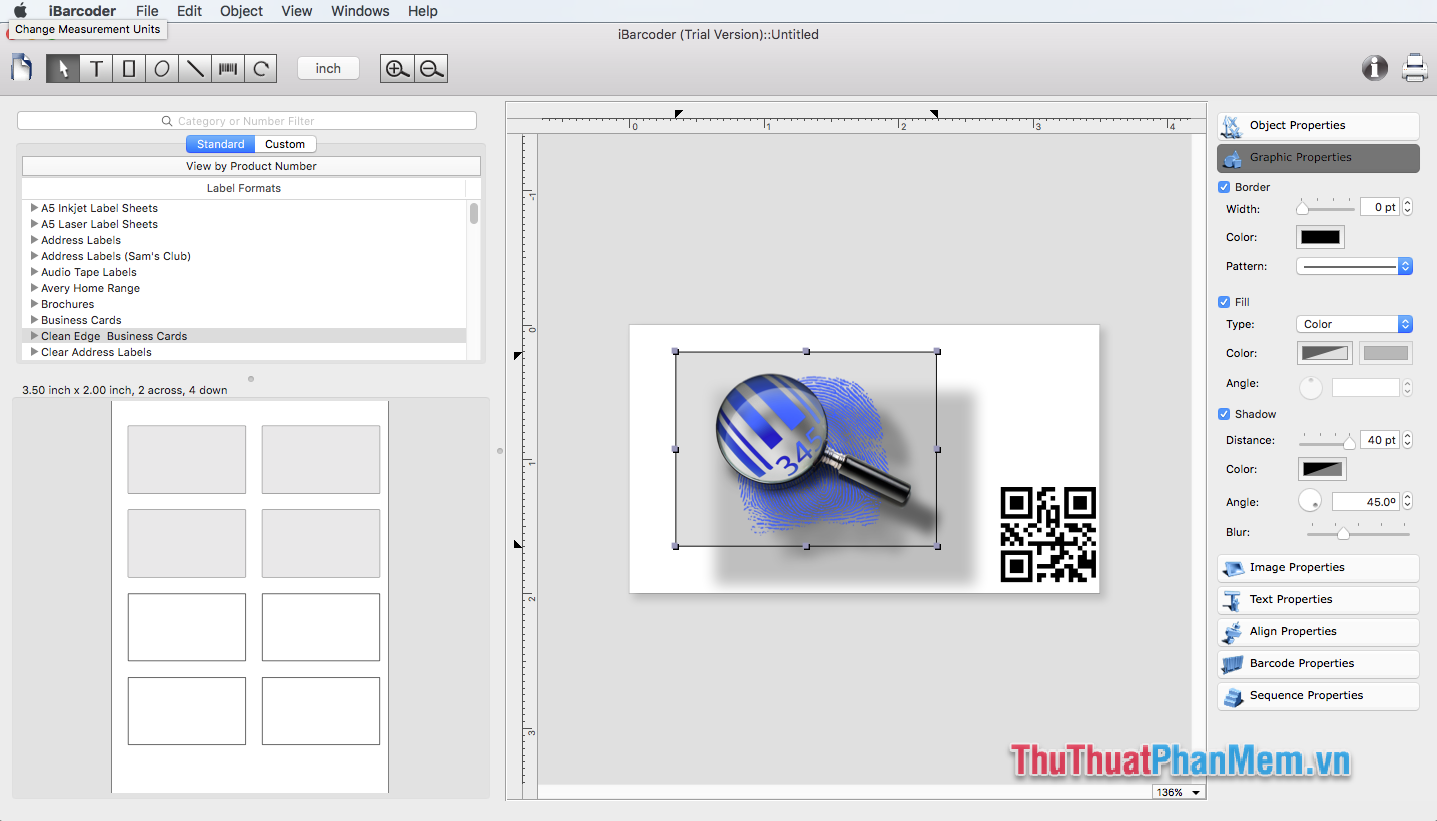Image resolution: width=1437 pixels, height=821 pixels.
Task: Select the Line tool
Action: (x=195, y=68)
